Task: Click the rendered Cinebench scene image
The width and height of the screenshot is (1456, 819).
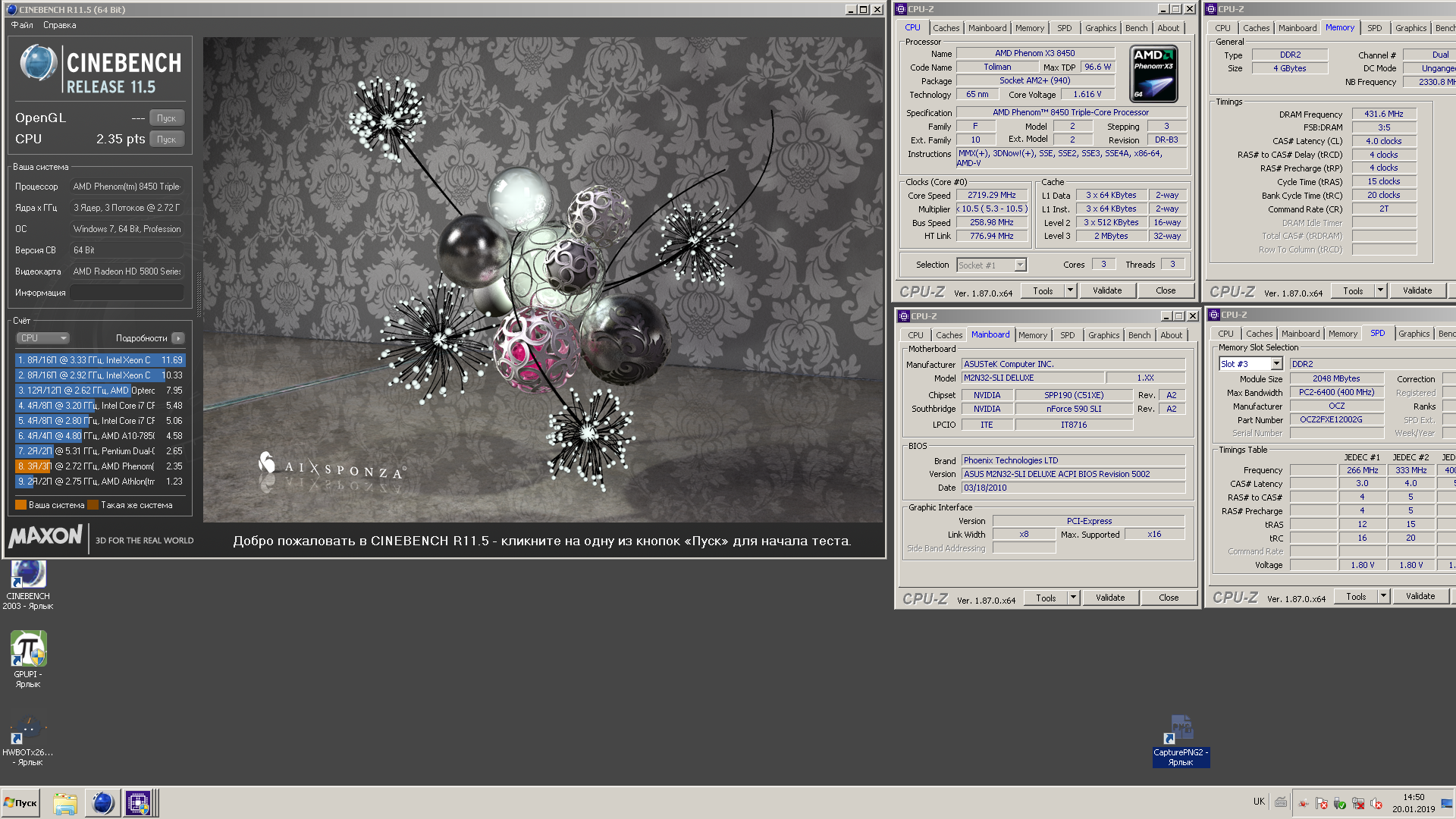Action: 543,280
